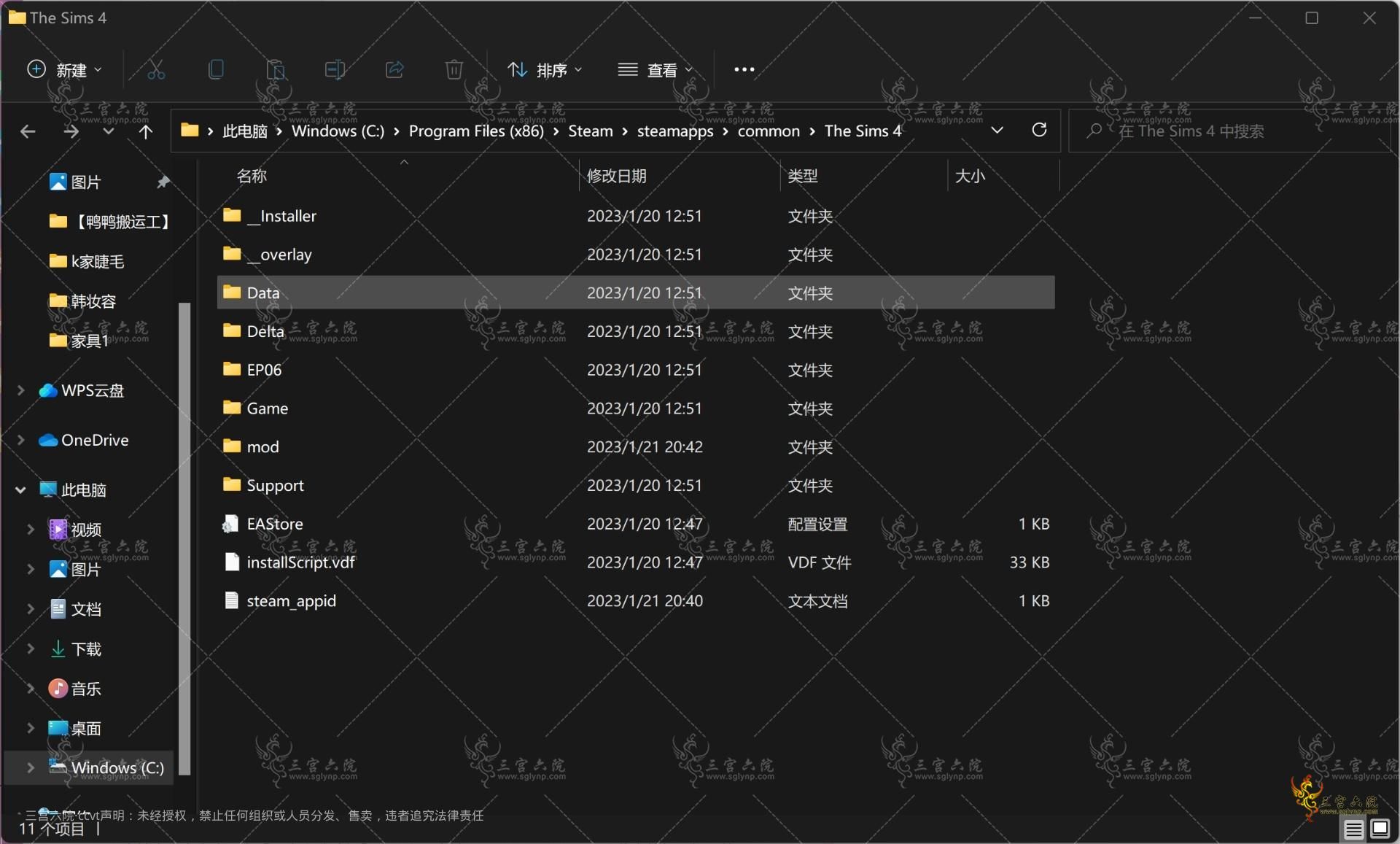1400x844 pixels.
Task: Select 图片 under 此电脑 in sidebar
Action: click(75, 569)
